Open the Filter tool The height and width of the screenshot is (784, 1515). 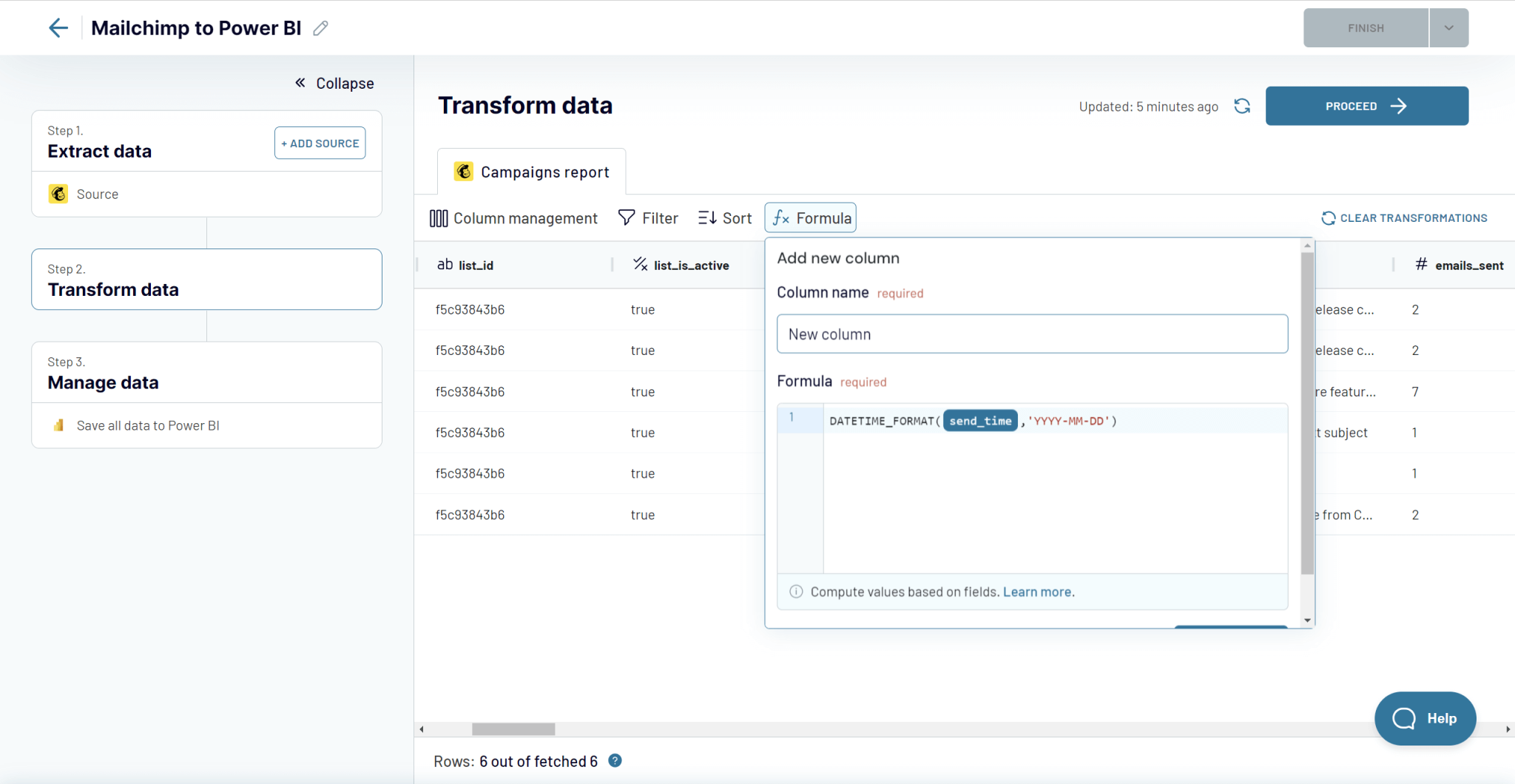point(647,217)
